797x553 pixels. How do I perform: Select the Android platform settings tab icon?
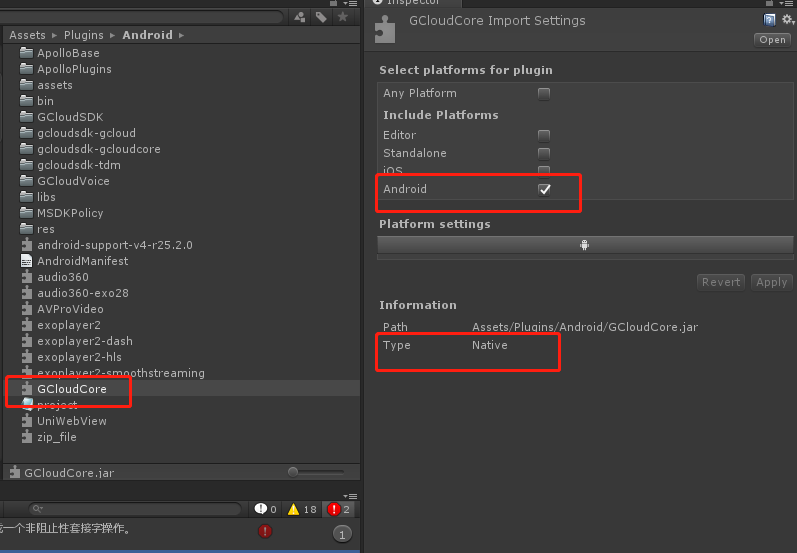click(585, 245)
